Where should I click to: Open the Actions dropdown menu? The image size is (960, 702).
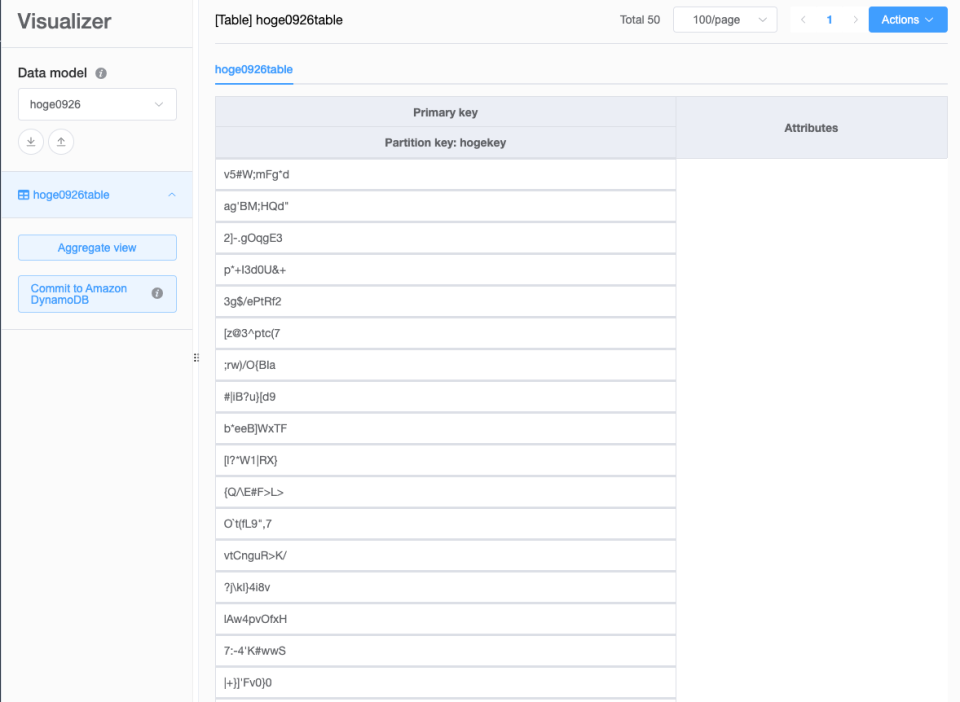tap(907, 20)
